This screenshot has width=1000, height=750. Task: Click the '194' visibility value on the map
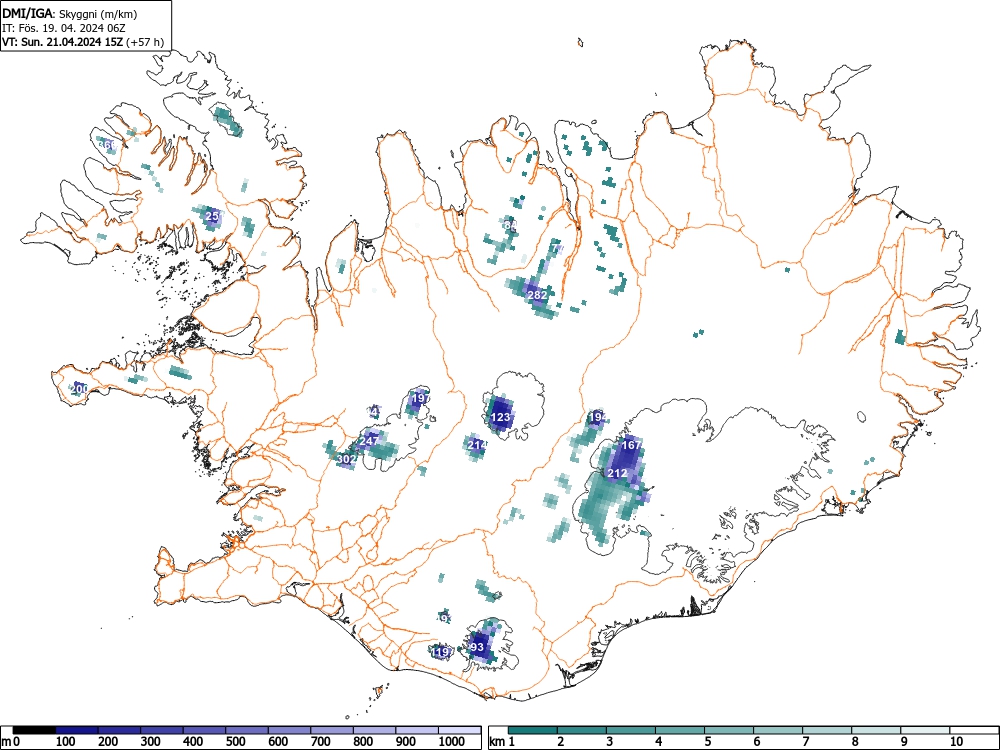598,417
